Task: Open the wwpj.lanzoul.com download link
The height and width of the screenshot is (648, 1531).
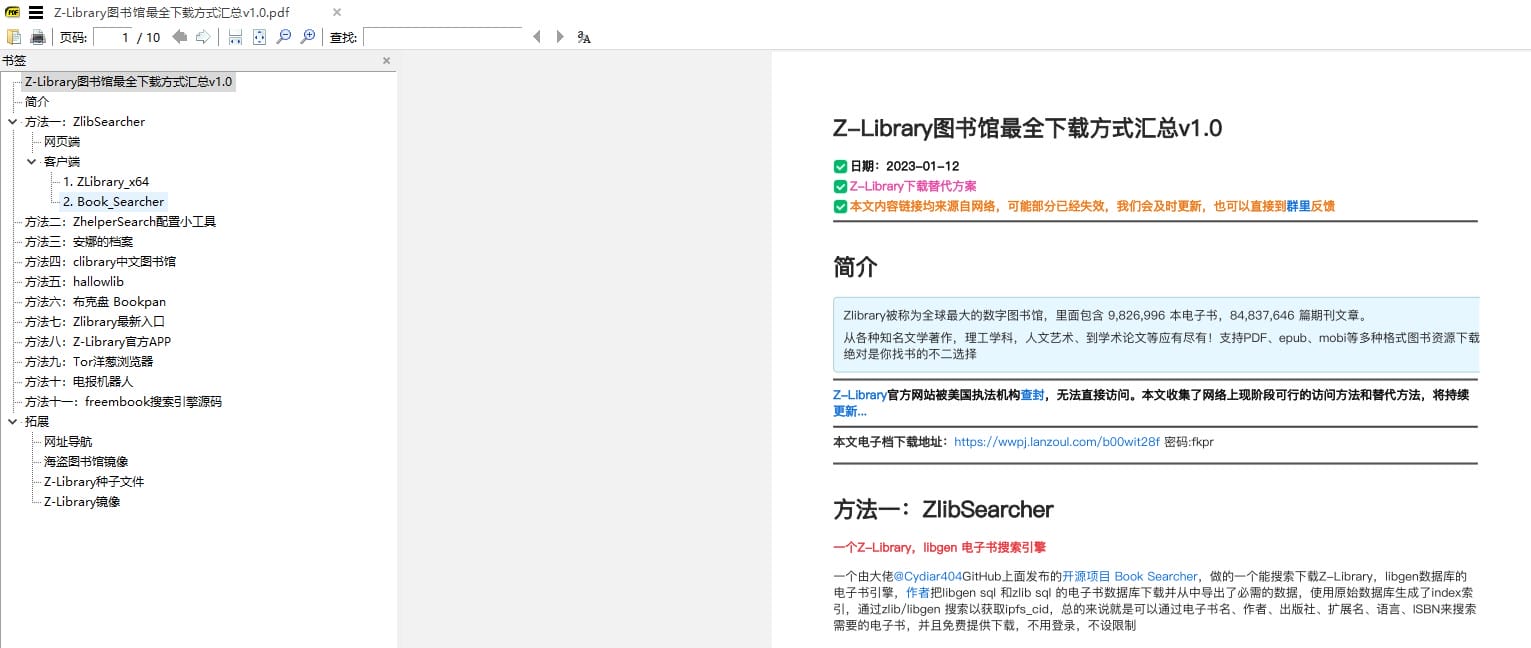Action: coord(1057,441)
